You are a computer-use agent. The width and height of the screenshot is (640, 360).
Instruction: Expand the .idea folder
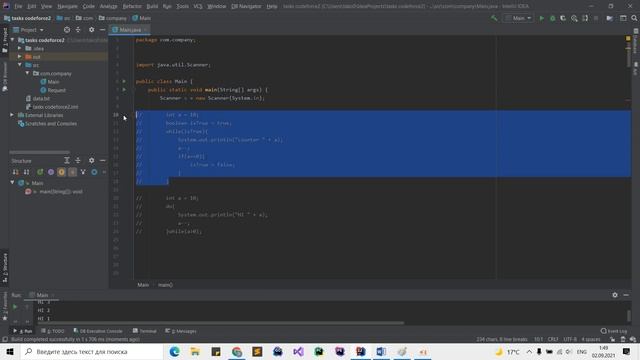click(20, 48)
